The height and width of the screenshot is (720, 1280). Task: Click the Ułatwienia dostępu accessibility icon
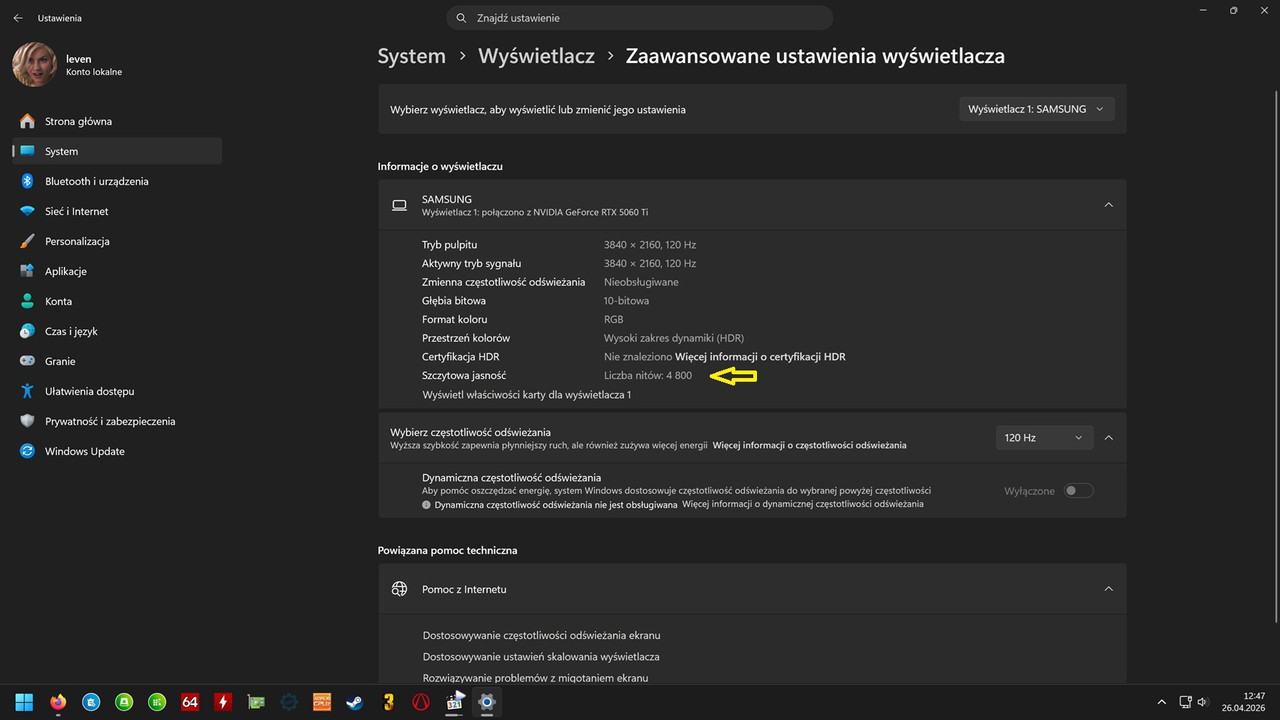coord(27,391)
